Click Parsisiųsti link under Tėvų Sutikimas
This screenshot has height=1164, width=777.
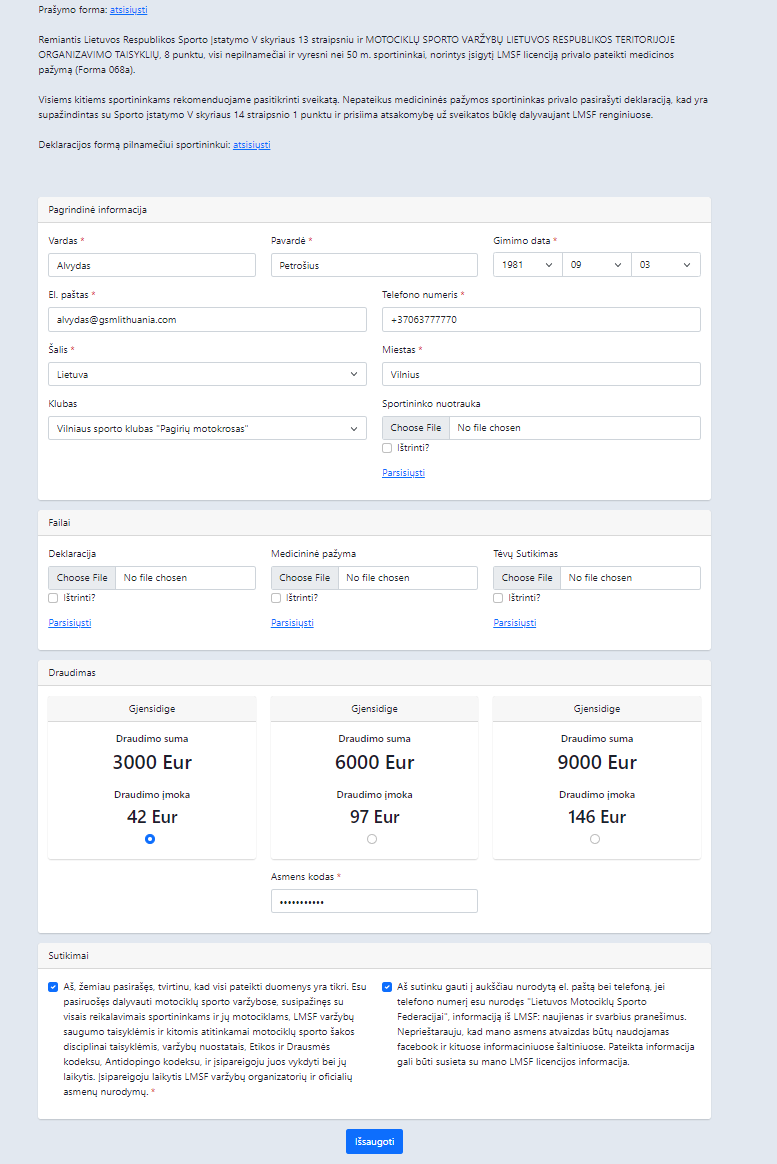pyautogui.click(x=514, y=623)
